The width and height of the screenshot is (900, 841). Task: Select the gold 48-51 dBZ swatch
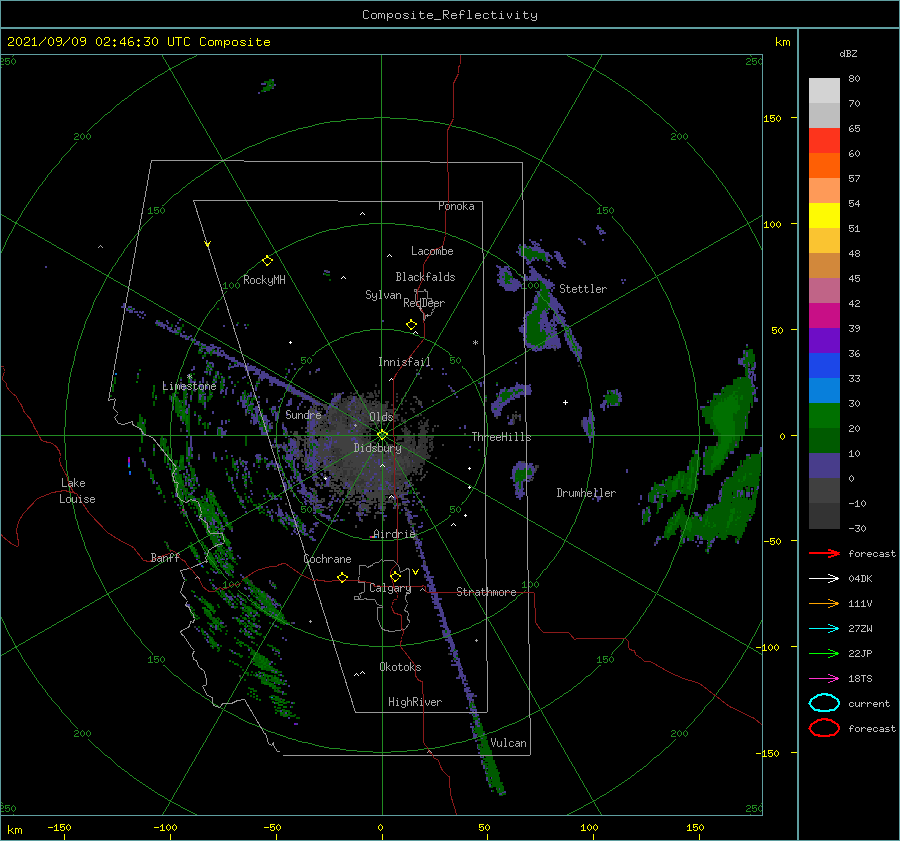click(x=824, y=241)
